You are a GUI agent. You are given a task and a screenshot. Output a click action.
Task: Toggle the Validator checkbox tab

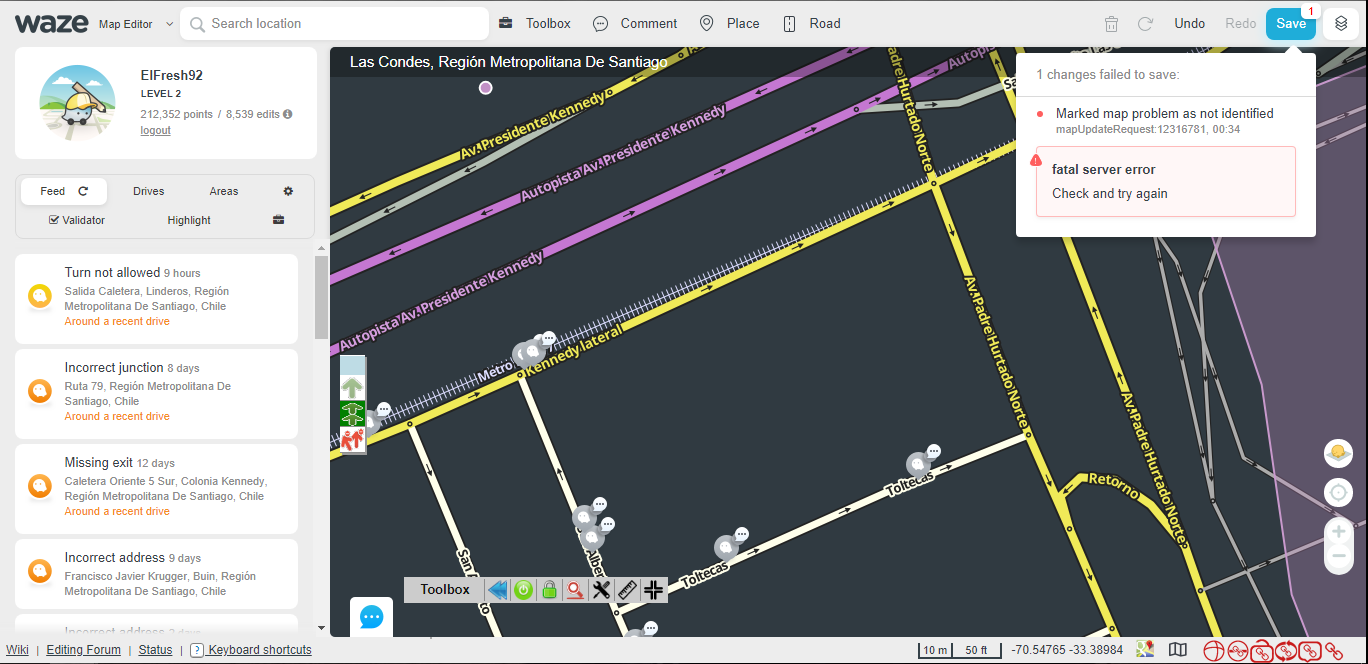77,220
